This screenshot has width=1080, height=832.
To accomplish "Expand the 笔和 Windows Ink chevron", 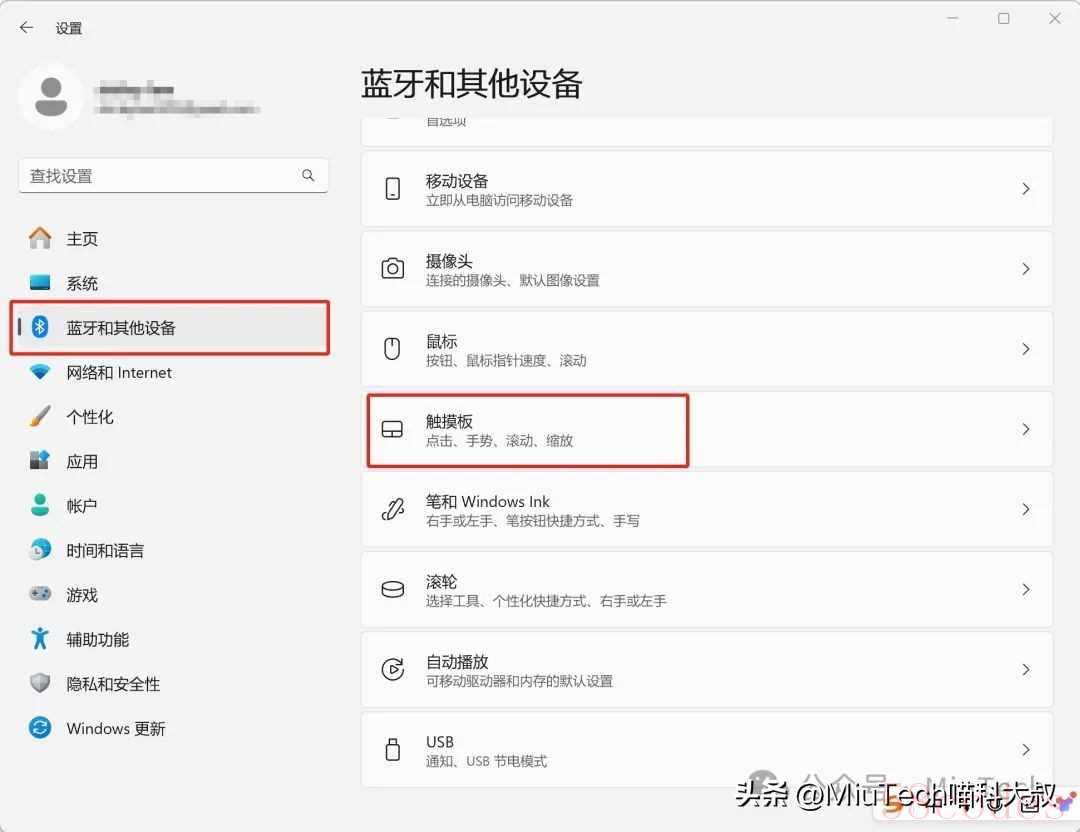I will [1026, 510].
